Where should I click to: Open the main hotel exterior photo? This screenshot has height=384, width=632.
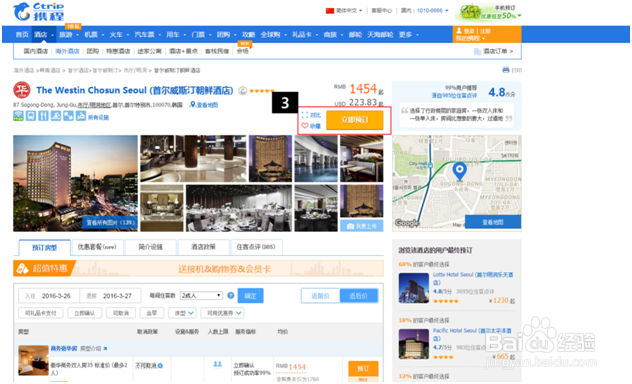75,183
